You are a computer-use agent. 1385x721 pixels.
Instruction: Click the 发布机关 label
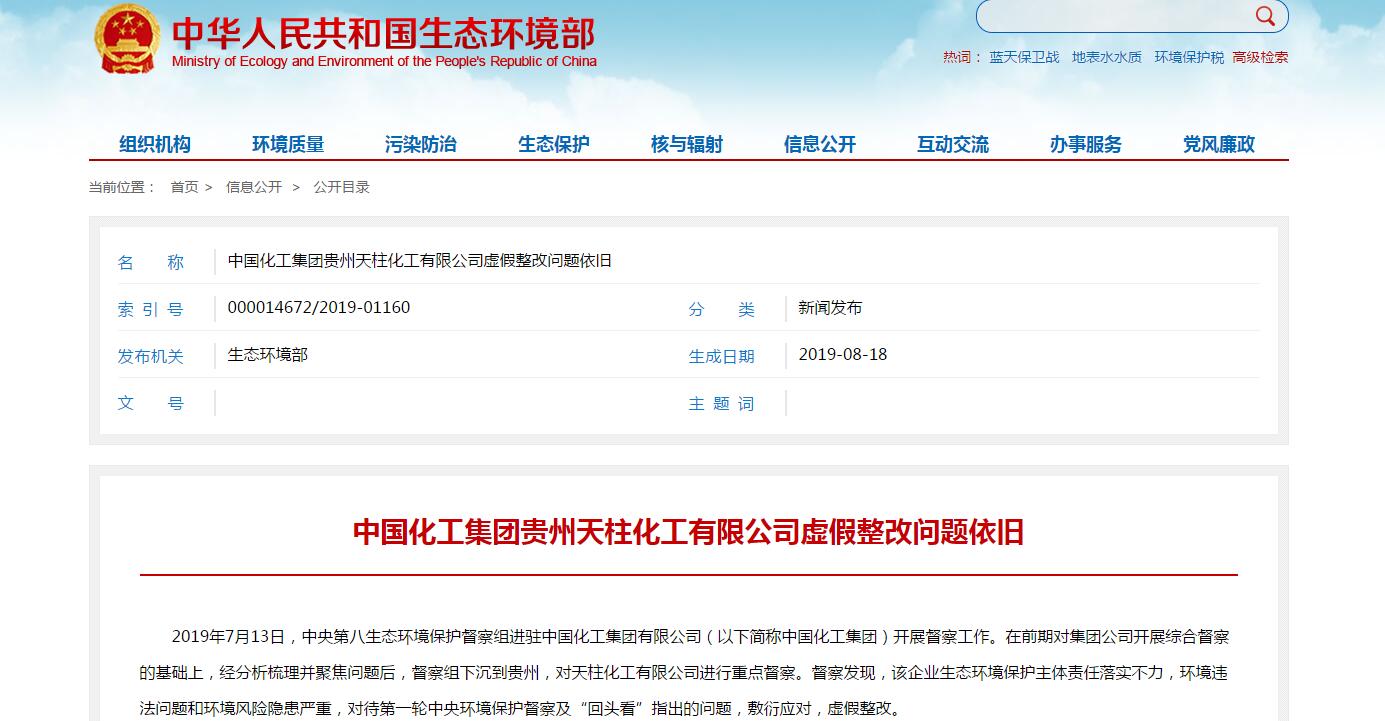click(151, 356)
